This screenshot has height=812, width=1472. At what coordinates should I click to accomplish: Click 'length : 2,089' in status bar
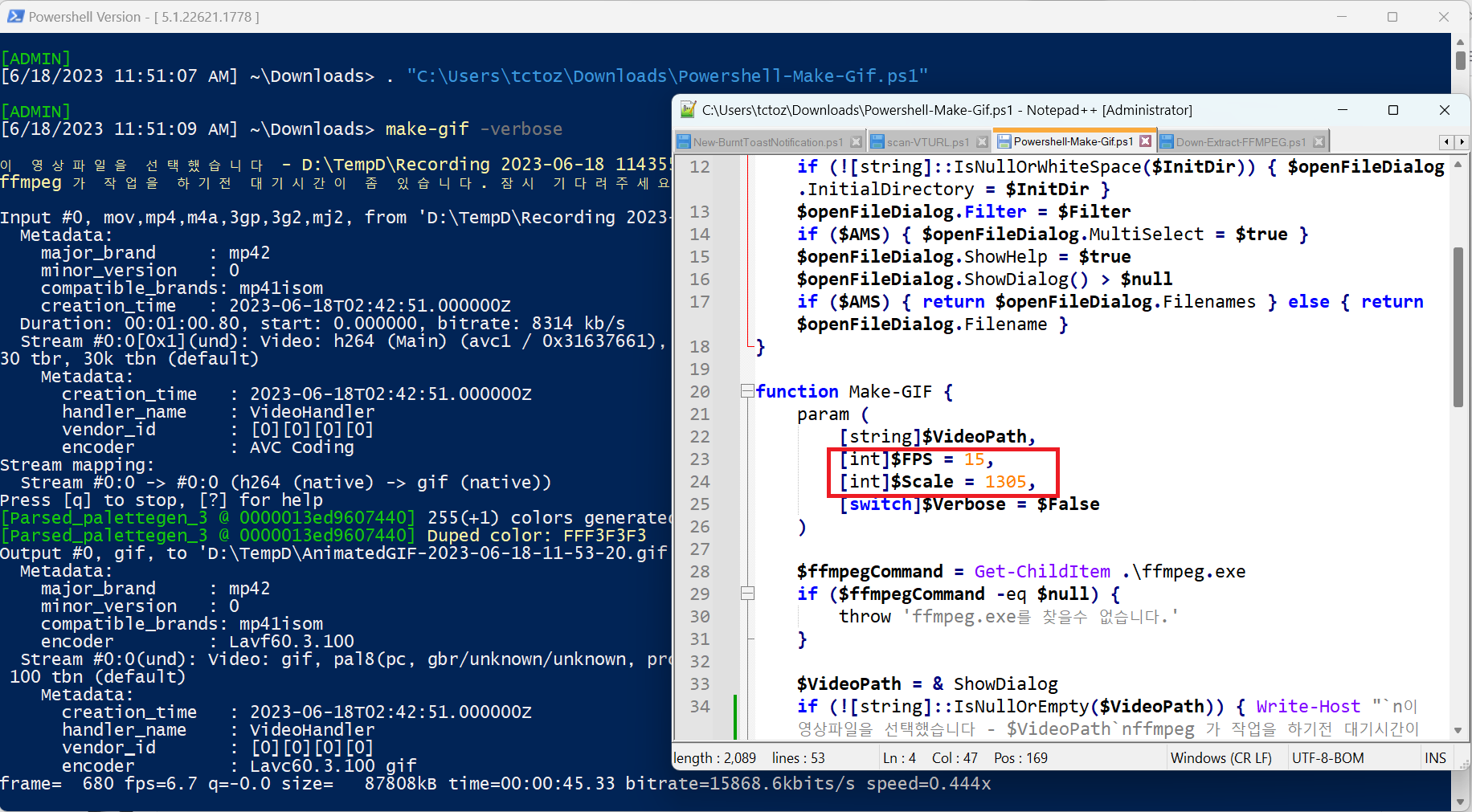(715, 758)
